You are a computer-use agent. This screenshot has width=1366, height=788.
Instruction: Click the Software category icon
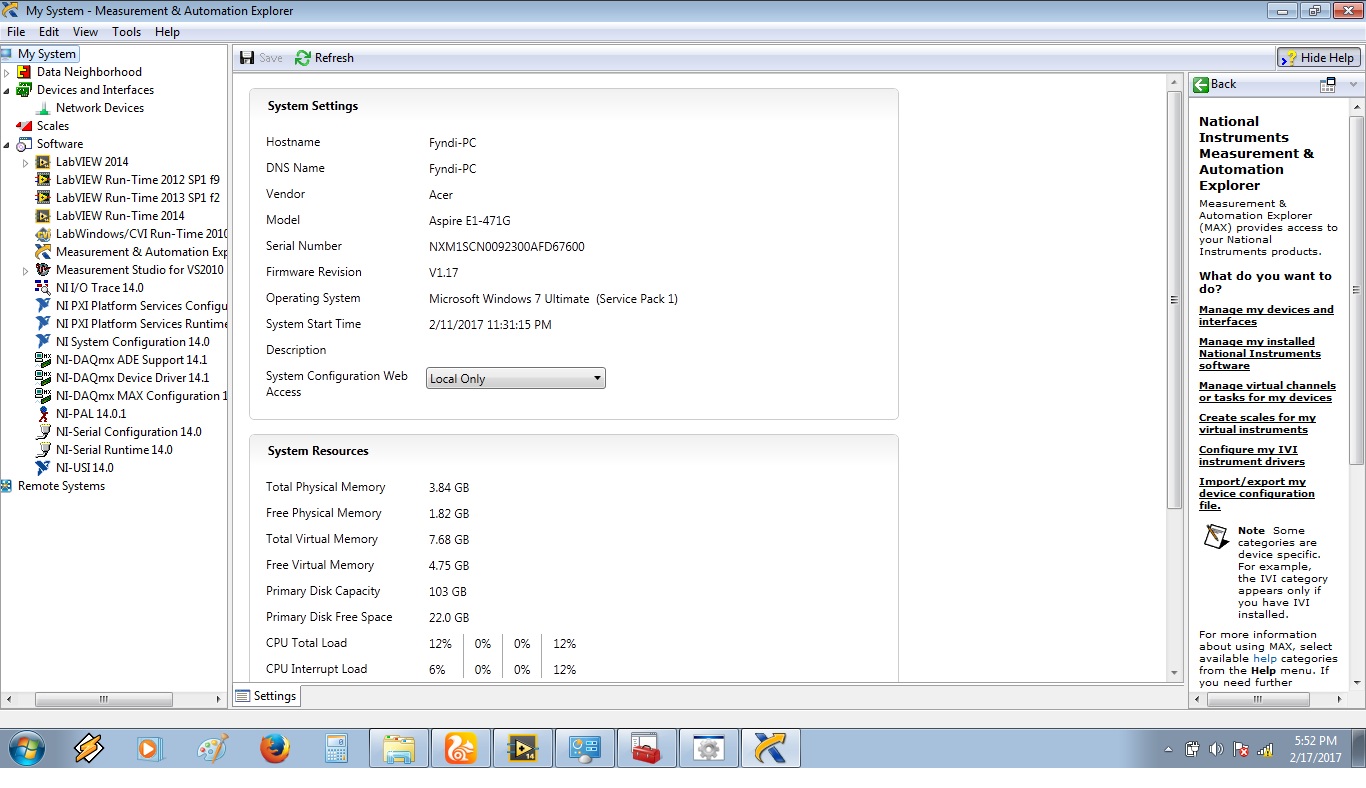point(24,144)
